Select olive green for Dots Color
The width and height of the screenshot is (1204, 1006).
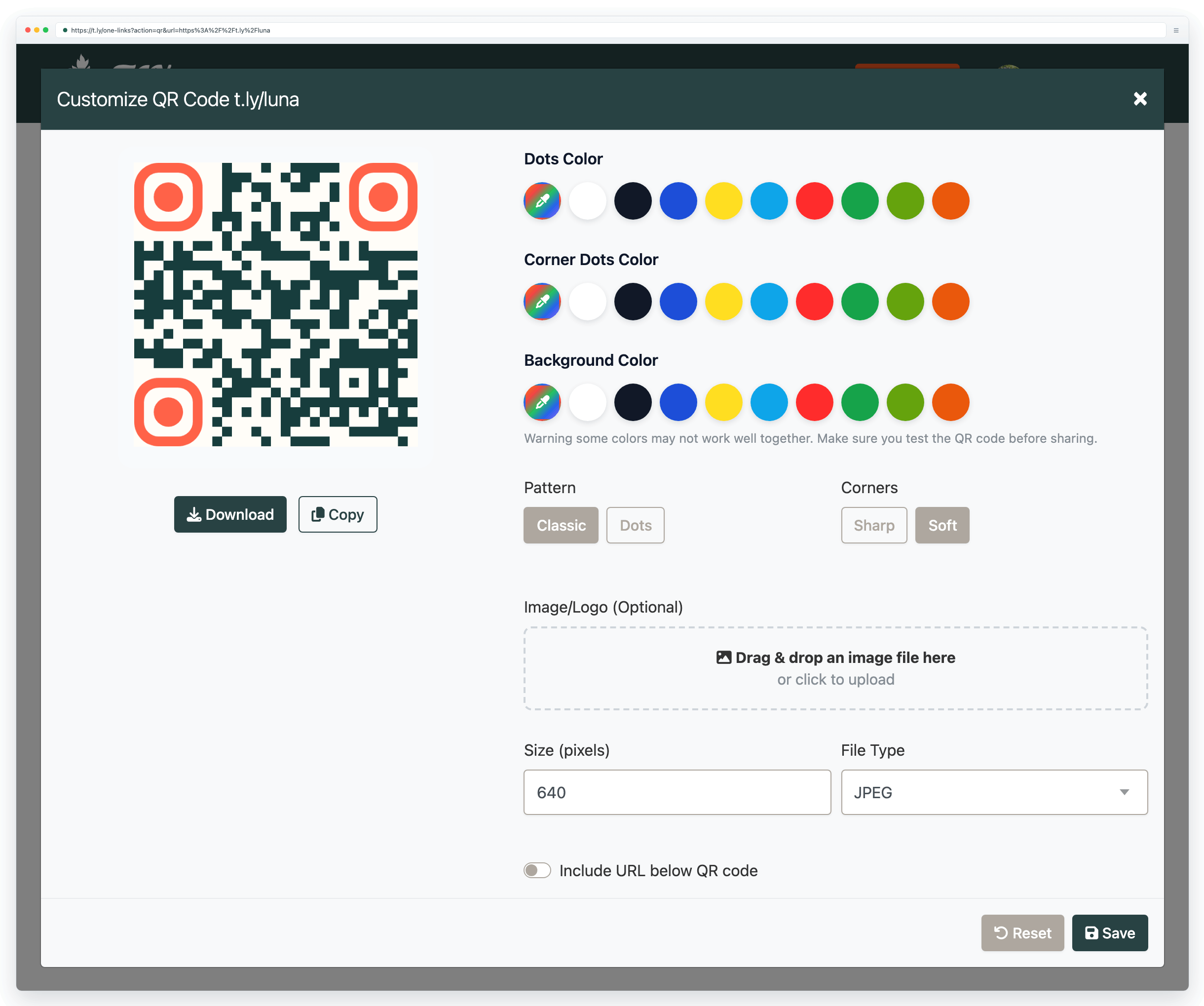coord(905,201)
